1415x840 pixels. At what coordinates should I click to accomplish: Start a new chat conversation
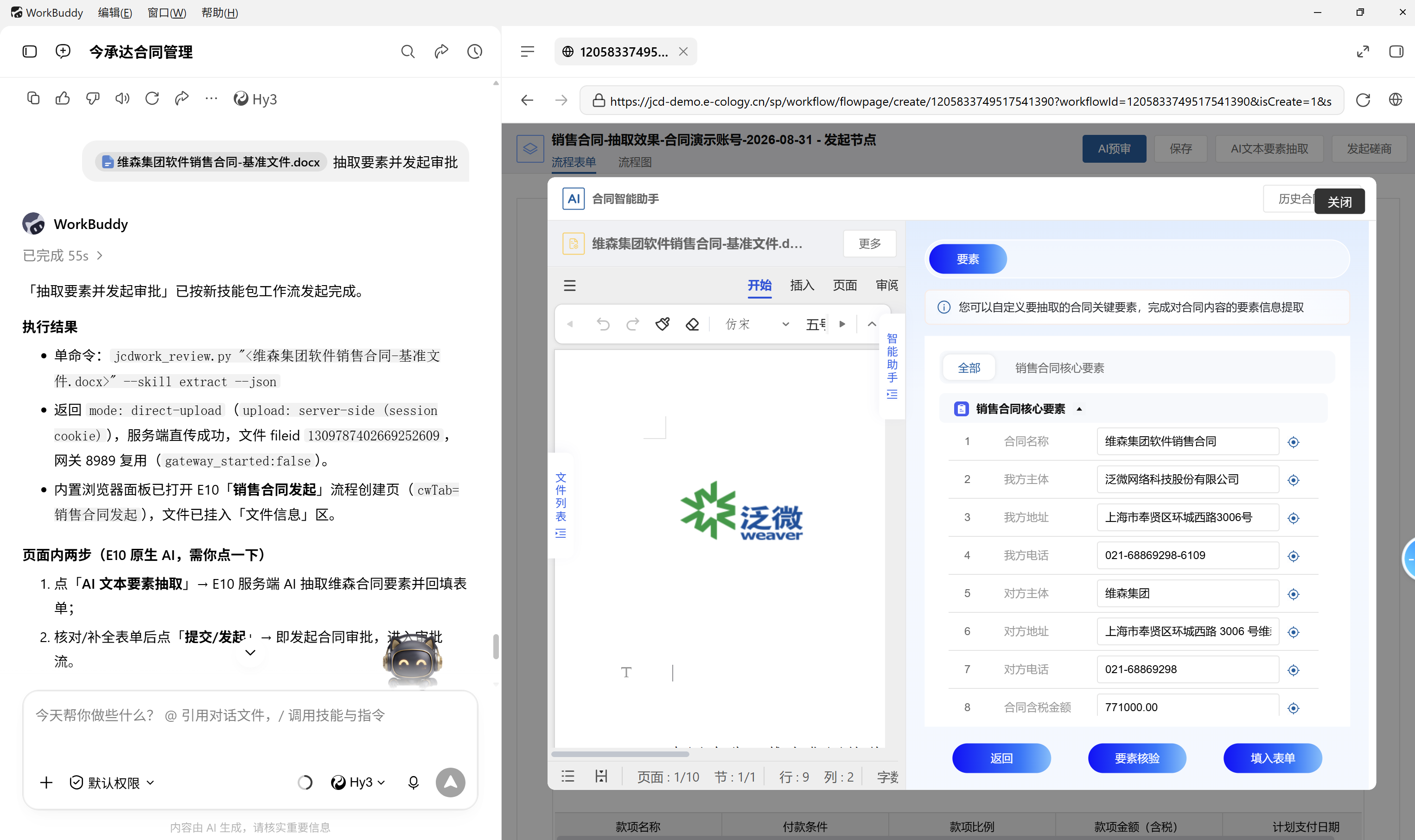(63, 51)
